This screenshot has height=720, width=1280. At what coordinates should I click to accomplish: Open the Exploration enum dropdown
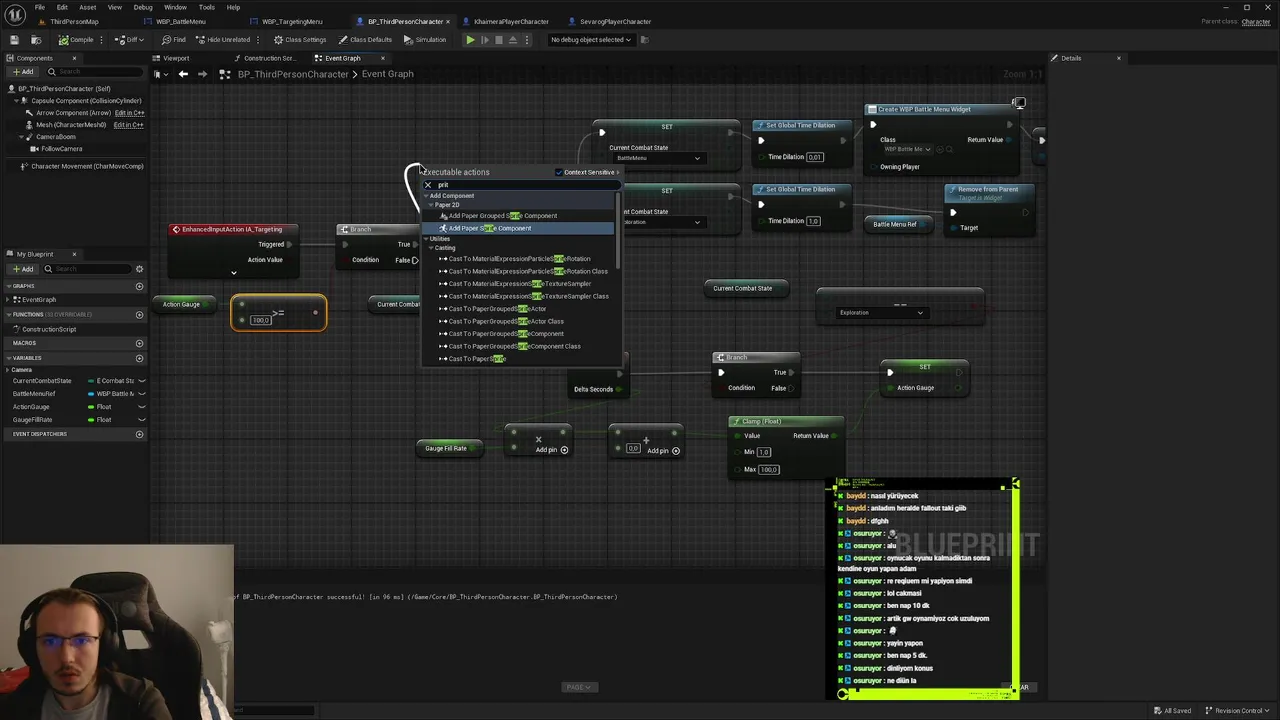(882, 313)
